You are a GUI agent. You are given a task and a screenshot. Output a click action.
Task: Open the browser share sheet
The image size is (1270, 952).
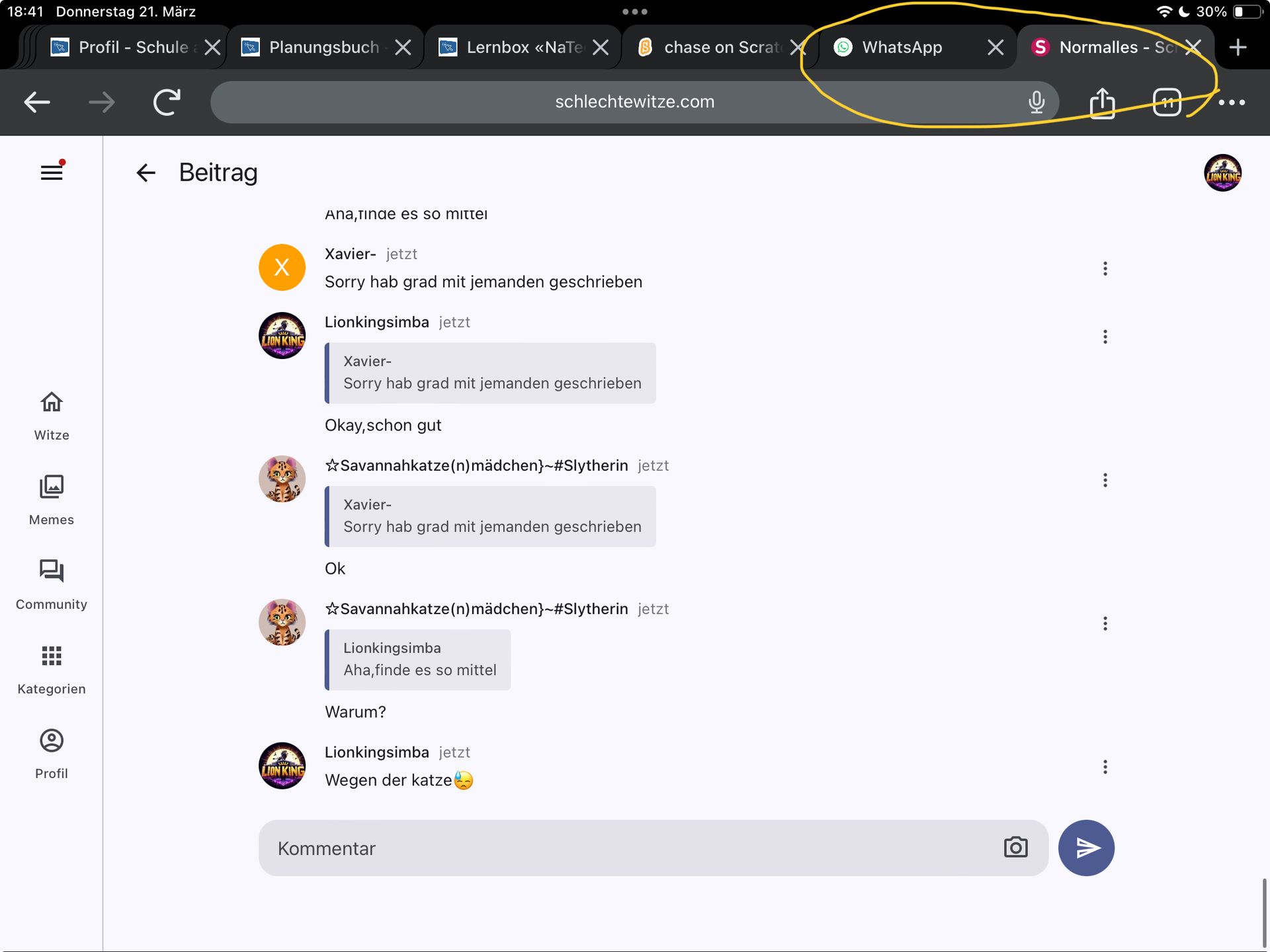click(1102, 102)
